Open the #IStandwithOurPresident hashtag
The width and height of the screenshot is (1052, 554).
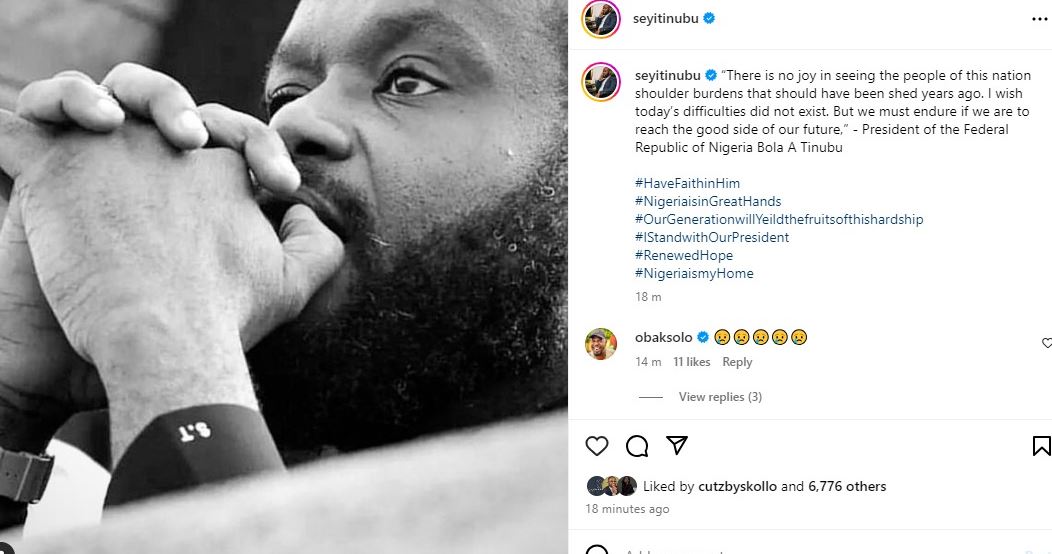pyautogui.click(x=712, y=237)
